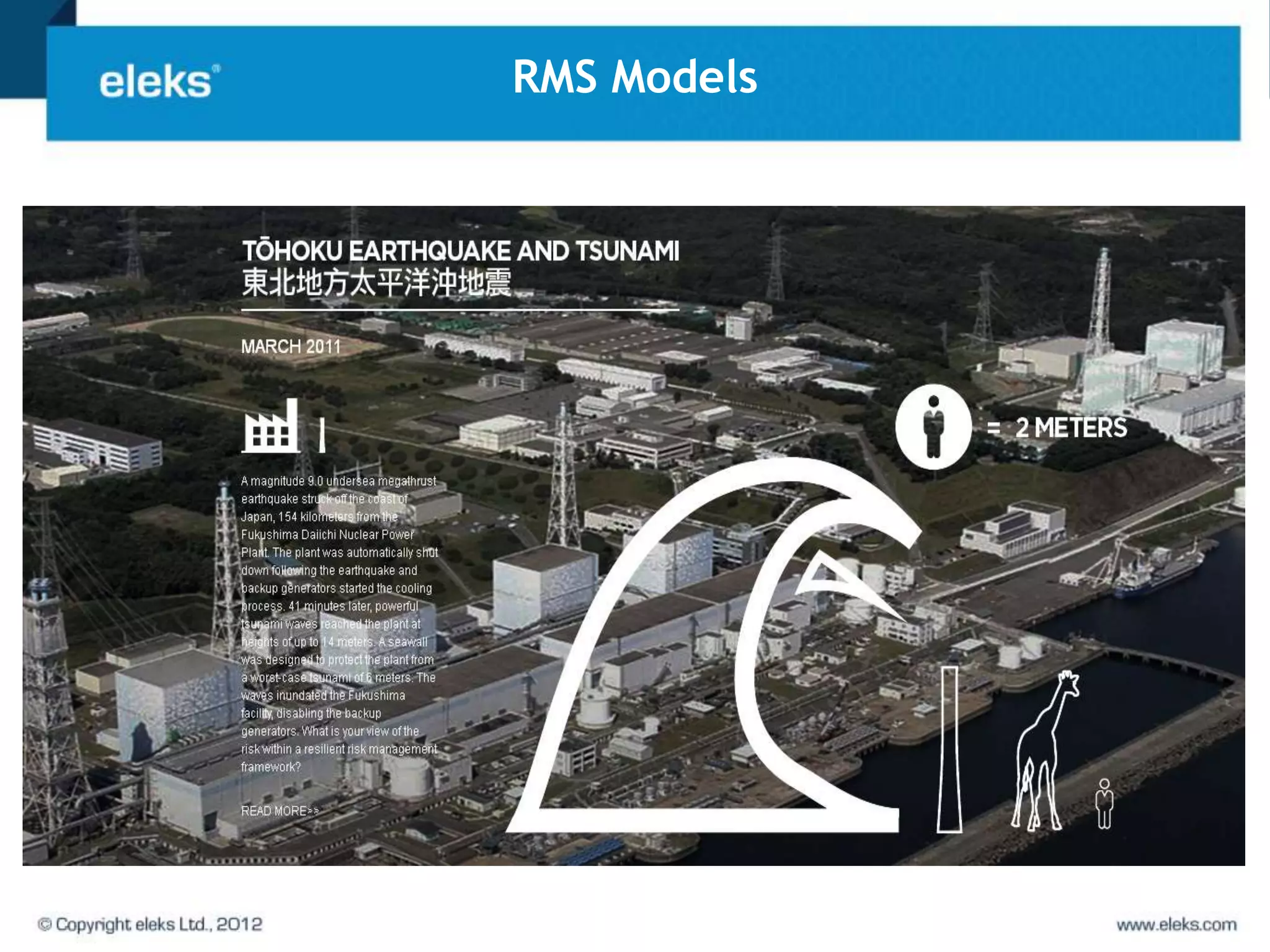Click the 'Fukushima Daiichi Nuclear Power' text line
Screen dimensions: 1270x952
click(327, 534)
